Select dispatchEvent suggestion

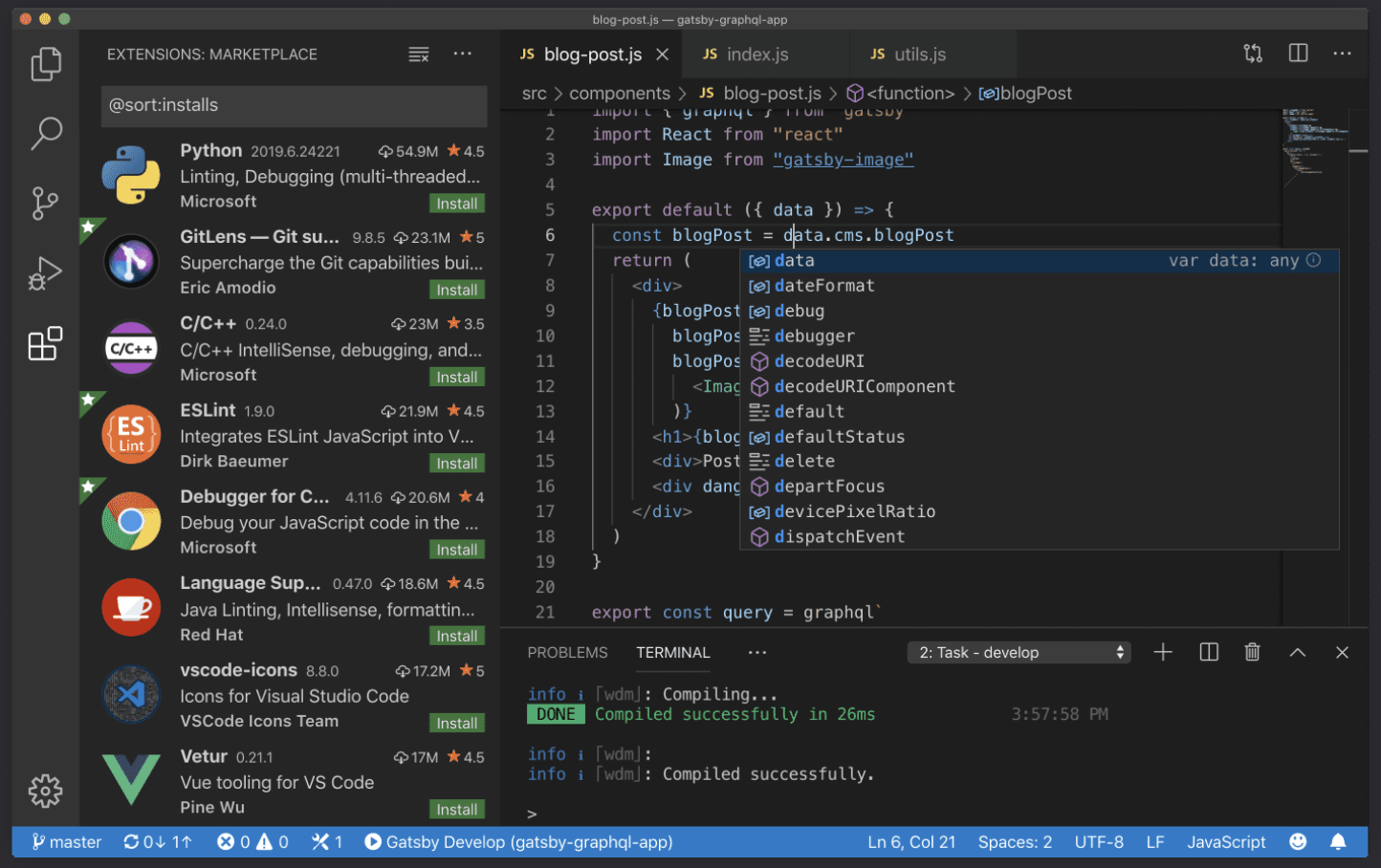point(1040,536)
